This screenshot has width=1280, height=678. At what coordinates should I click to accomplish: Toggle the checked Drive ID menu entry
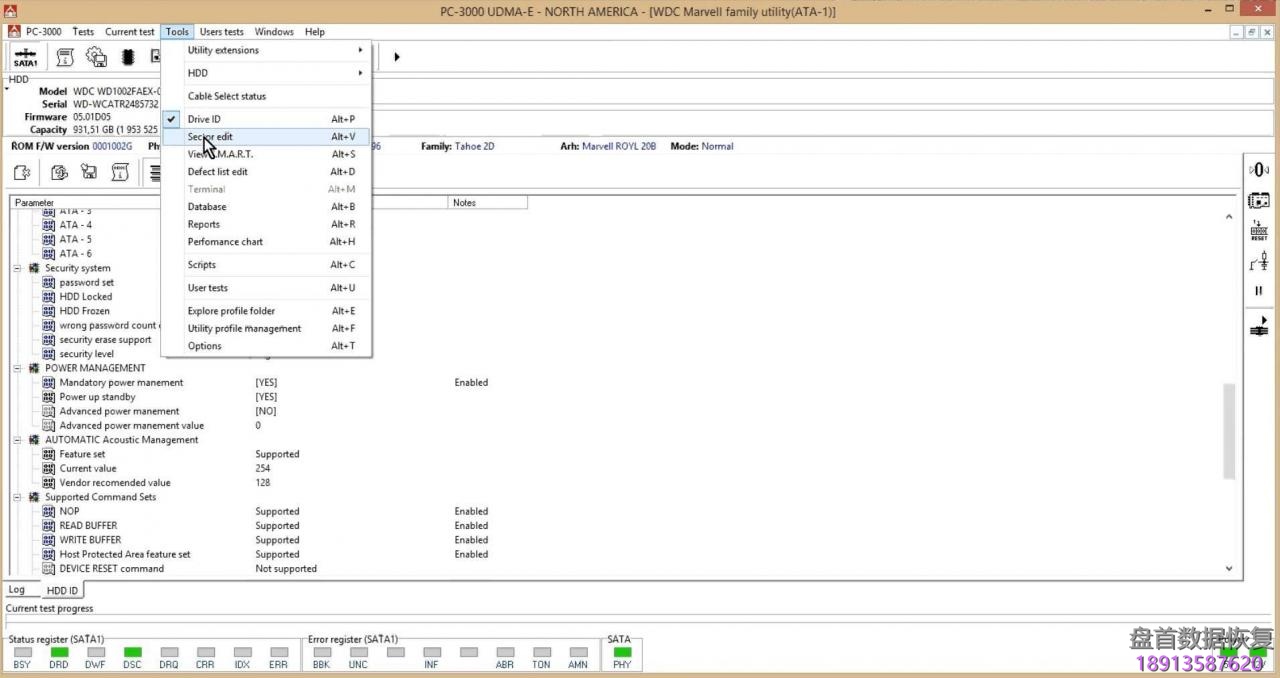pos(204,119)
